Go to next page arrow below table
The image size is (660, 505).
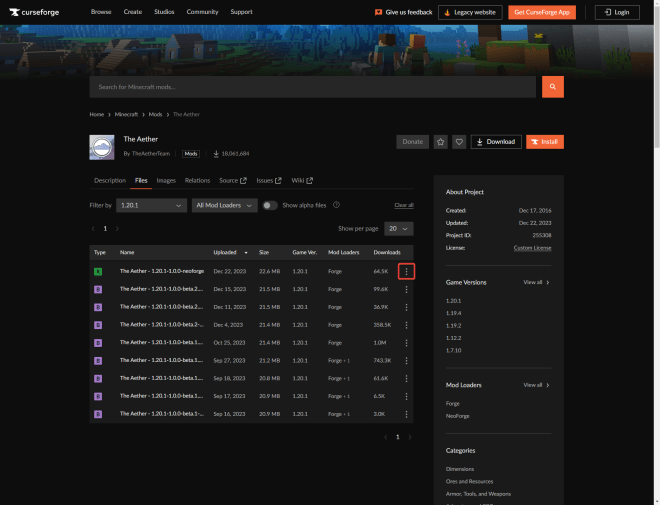click(410, 437)
